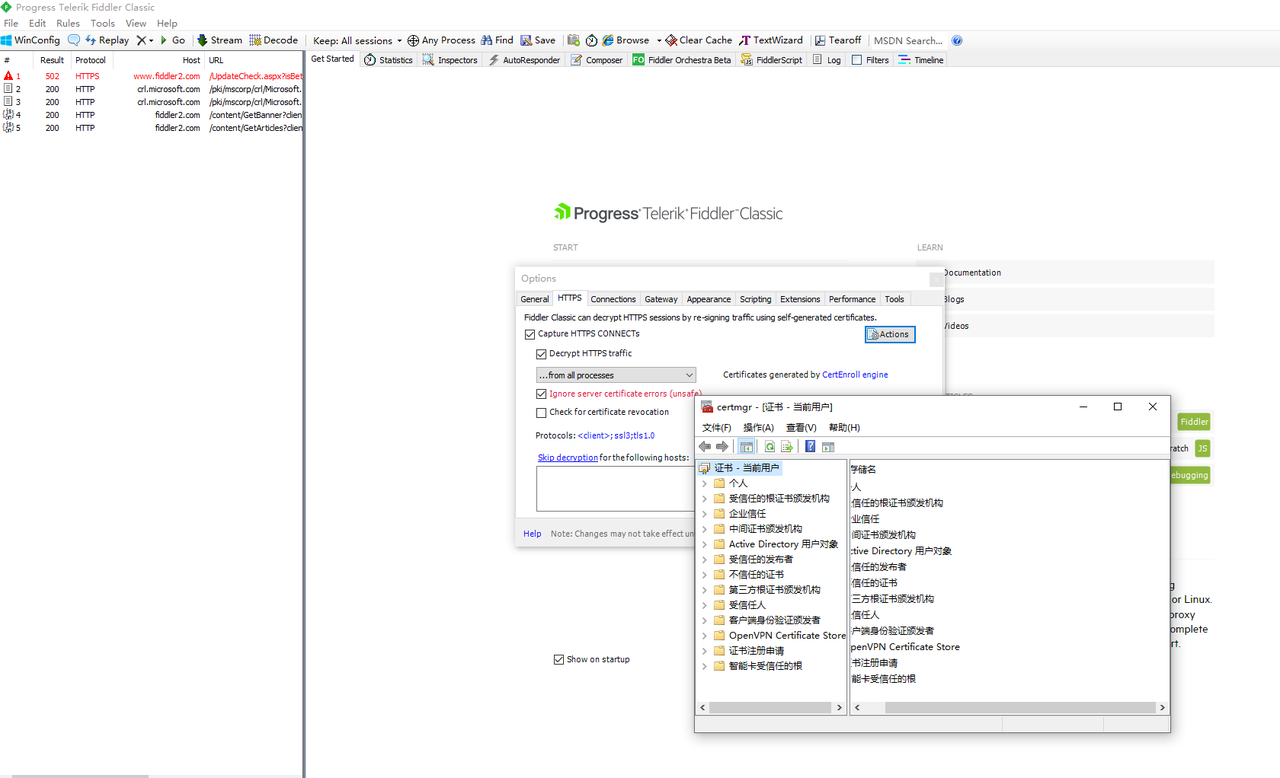1280x778 pixels.
Task: Toggle Show on startup checkbox
Action: 559,660
